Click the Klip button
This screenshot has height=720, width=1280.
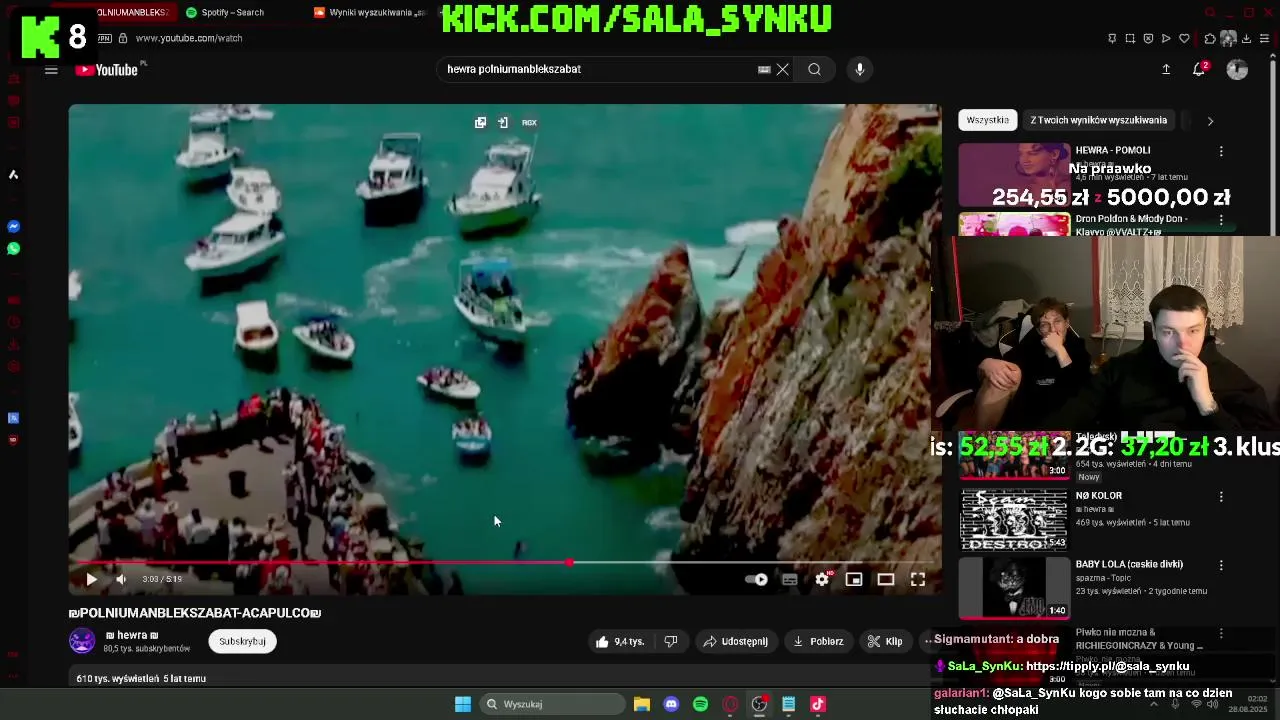pos(885,641)
